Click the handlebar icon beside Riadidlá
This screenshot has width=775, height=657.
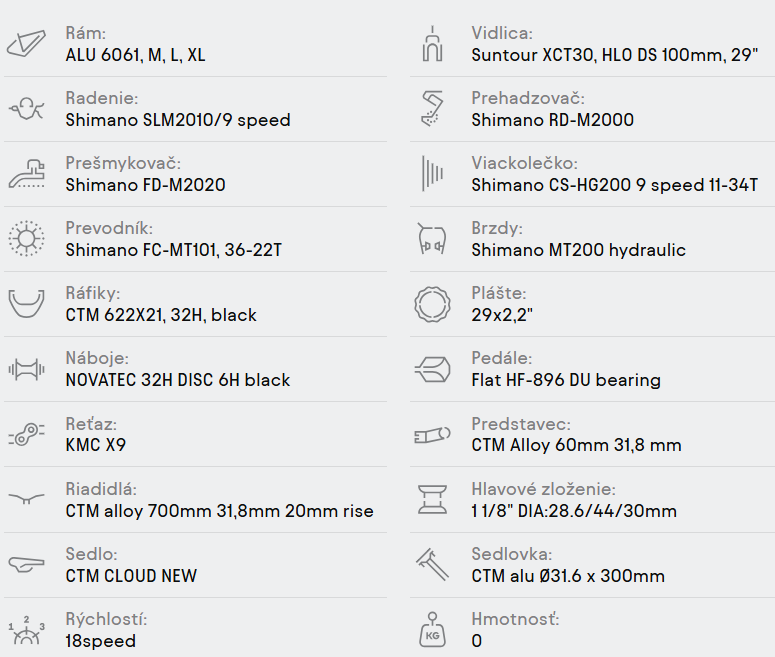[x=27, y=499]
